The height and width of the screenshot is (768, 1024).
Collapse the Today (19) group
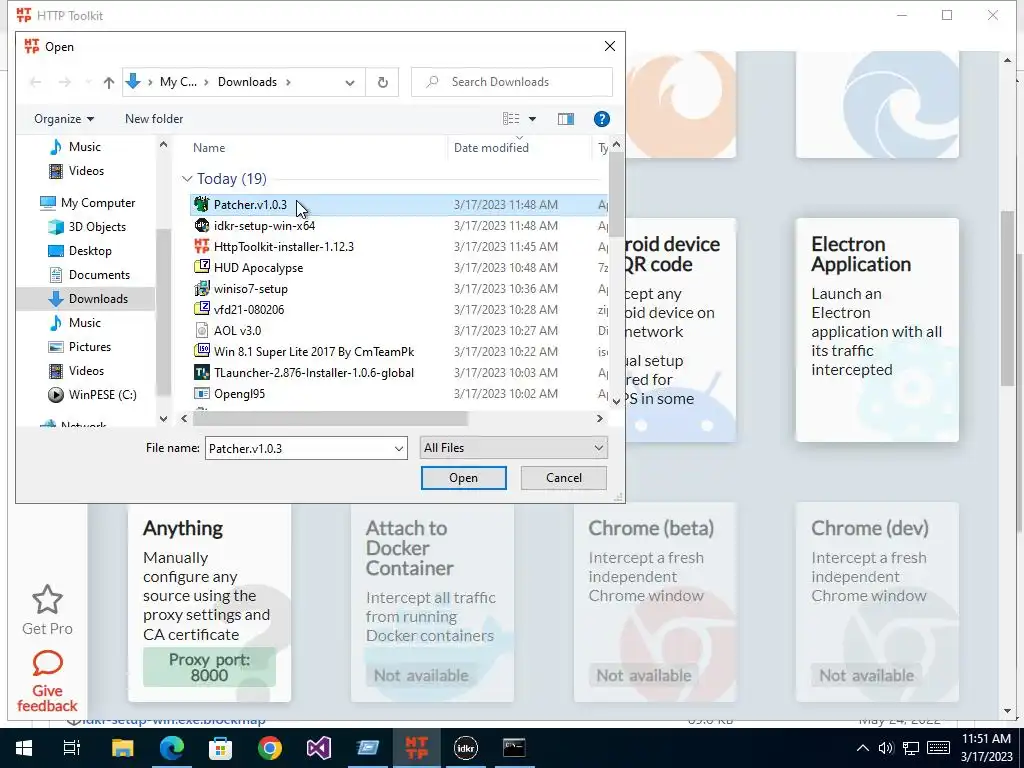187,179
